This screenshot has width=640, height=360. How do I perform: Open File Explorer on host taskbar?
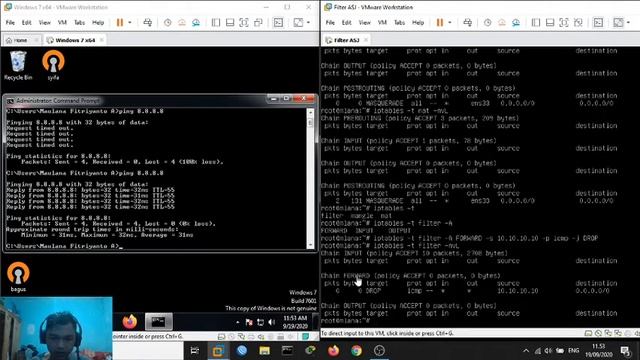(x=264, y=350)
